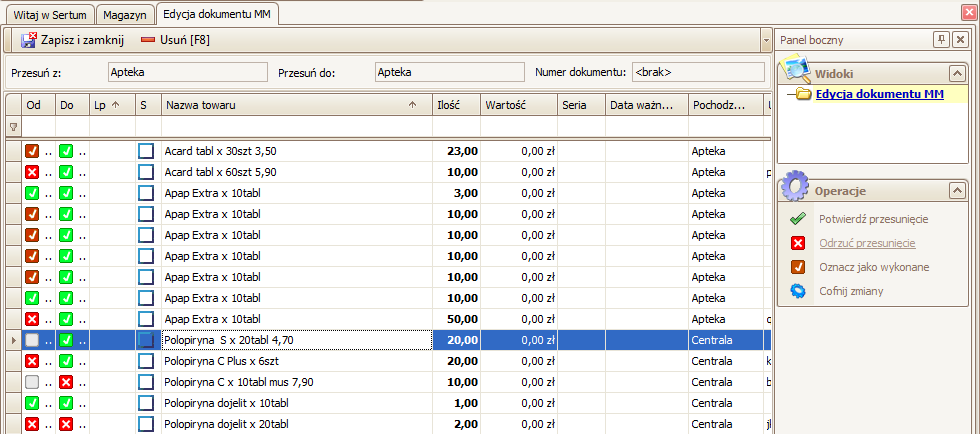980x434 pixels.
Task: Open the toolbar overflow dropdown arrow
Action: click(x=765, y=41)
